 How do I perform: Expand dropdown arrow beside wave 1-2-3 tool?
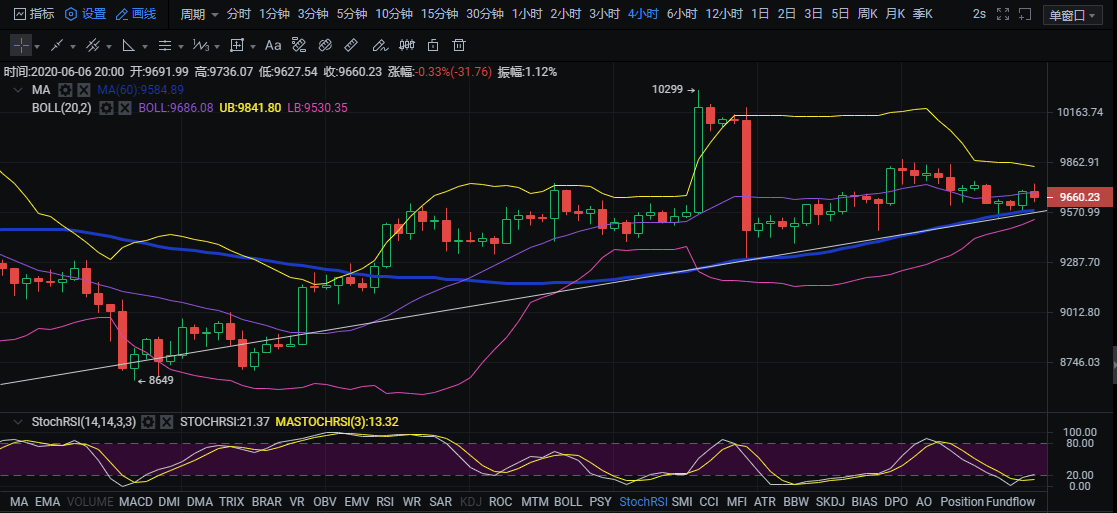click(217, 47)
